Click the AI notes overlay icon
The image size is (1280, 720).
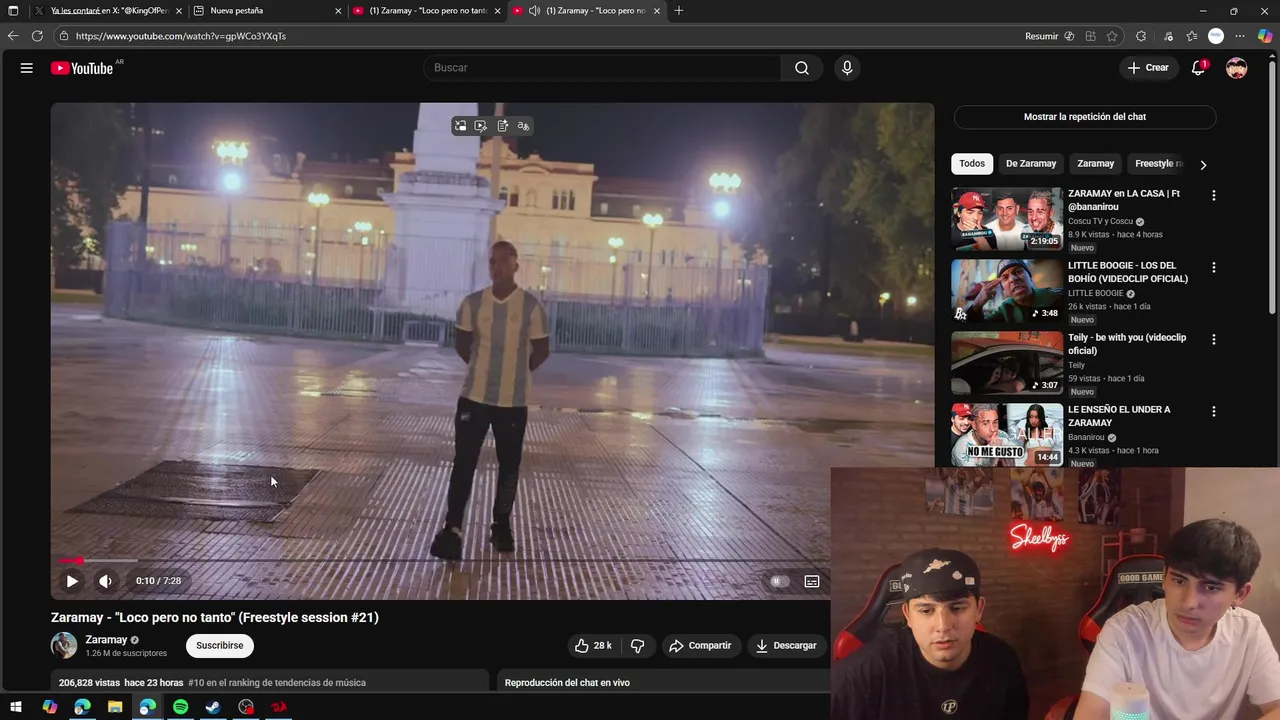coord(502,126)
